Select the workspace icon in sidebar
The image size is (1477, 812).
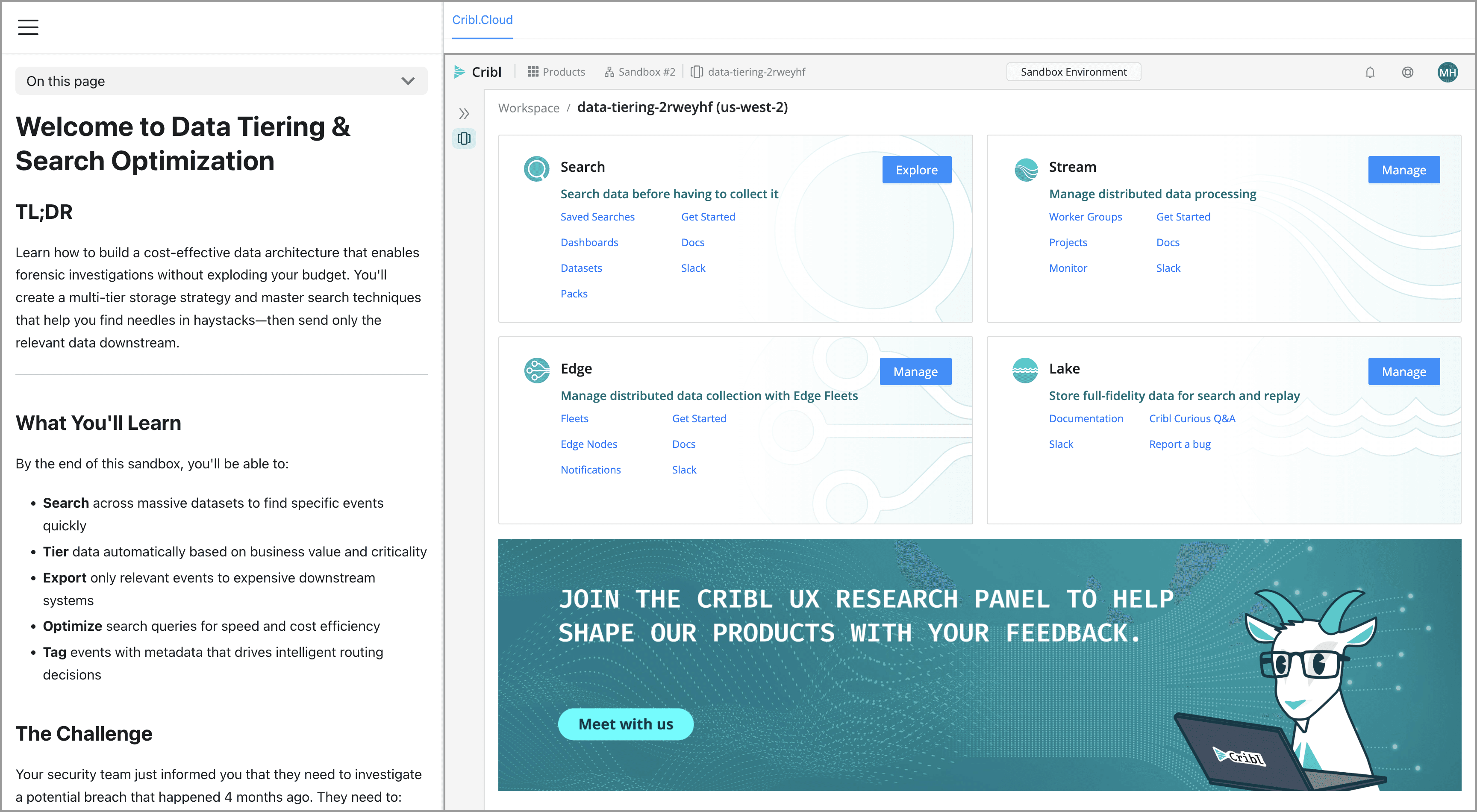[464, 138]
